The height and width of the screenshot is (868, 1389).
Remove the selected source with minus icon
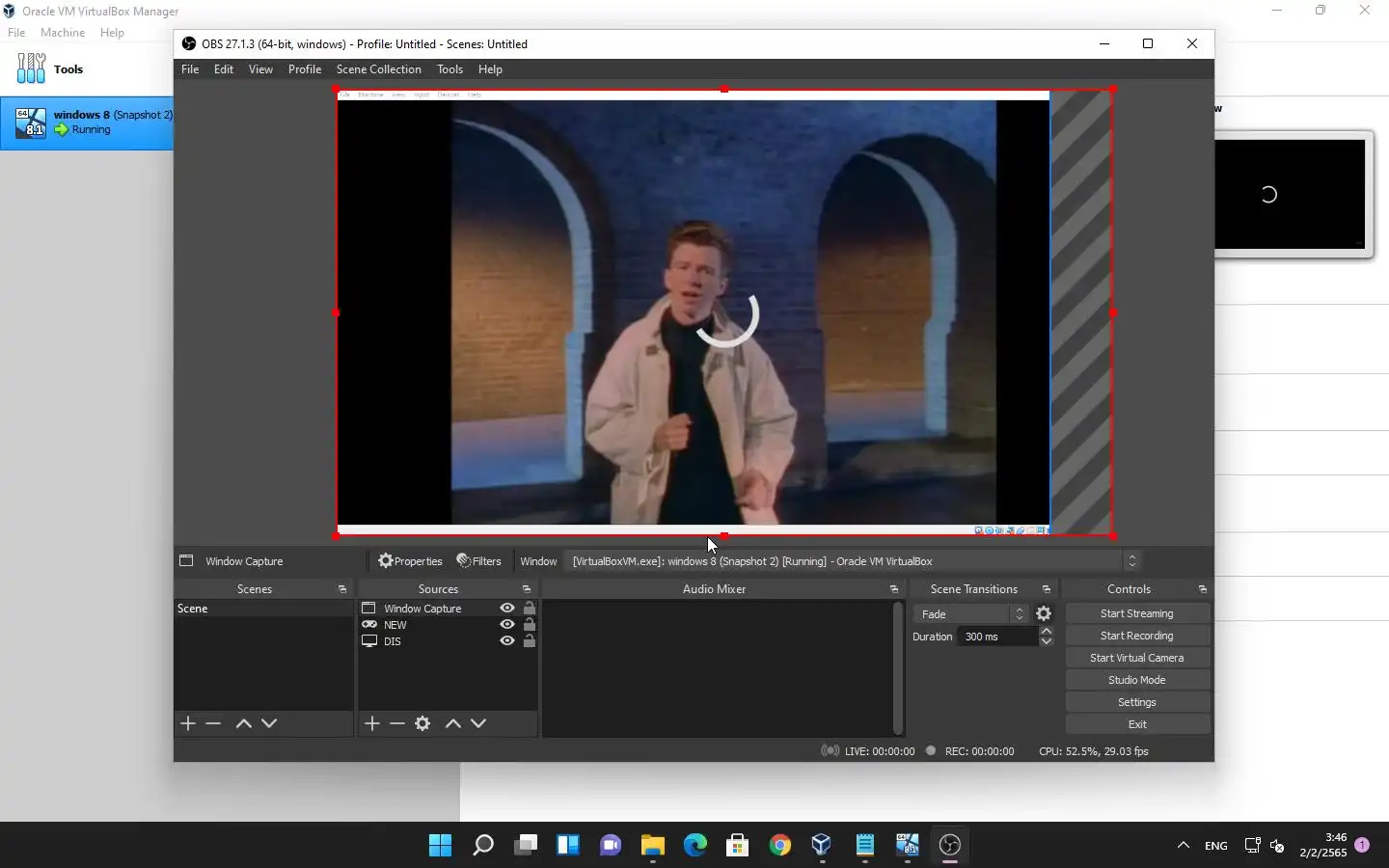[x=397, y=723]
